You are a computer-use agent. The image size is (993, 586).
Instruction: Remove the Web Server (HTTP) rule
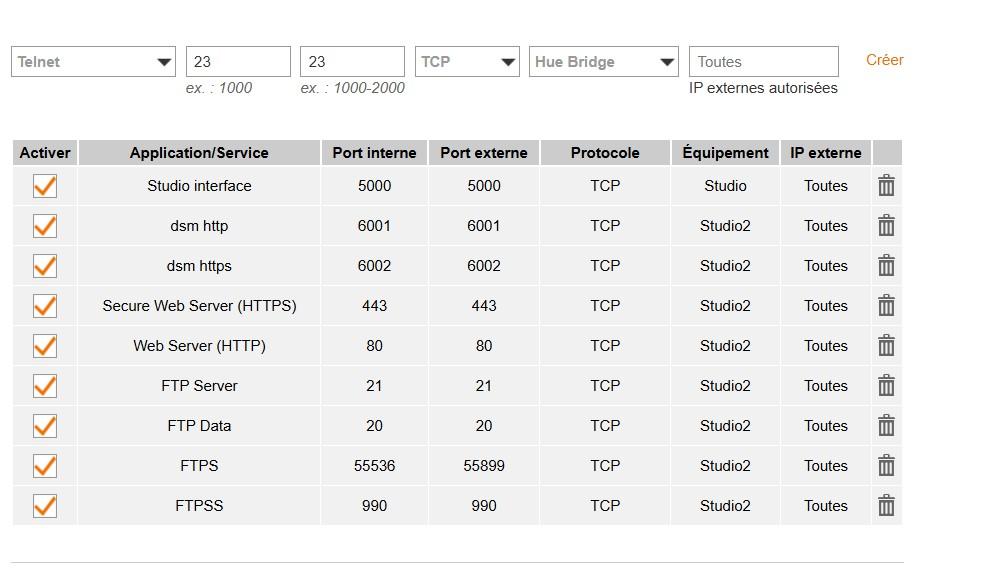pyautogui.click(x=886, y=346)
